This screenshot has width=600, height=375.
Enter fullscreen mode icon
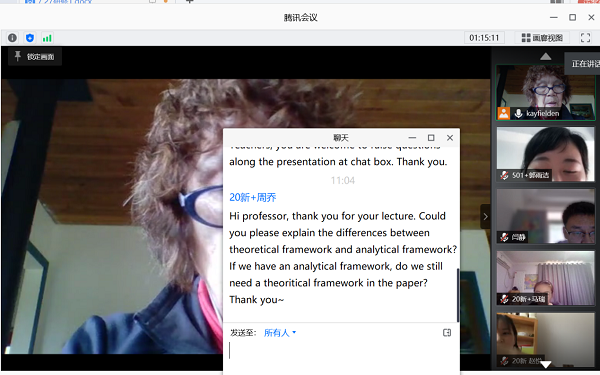pos(585,38)
